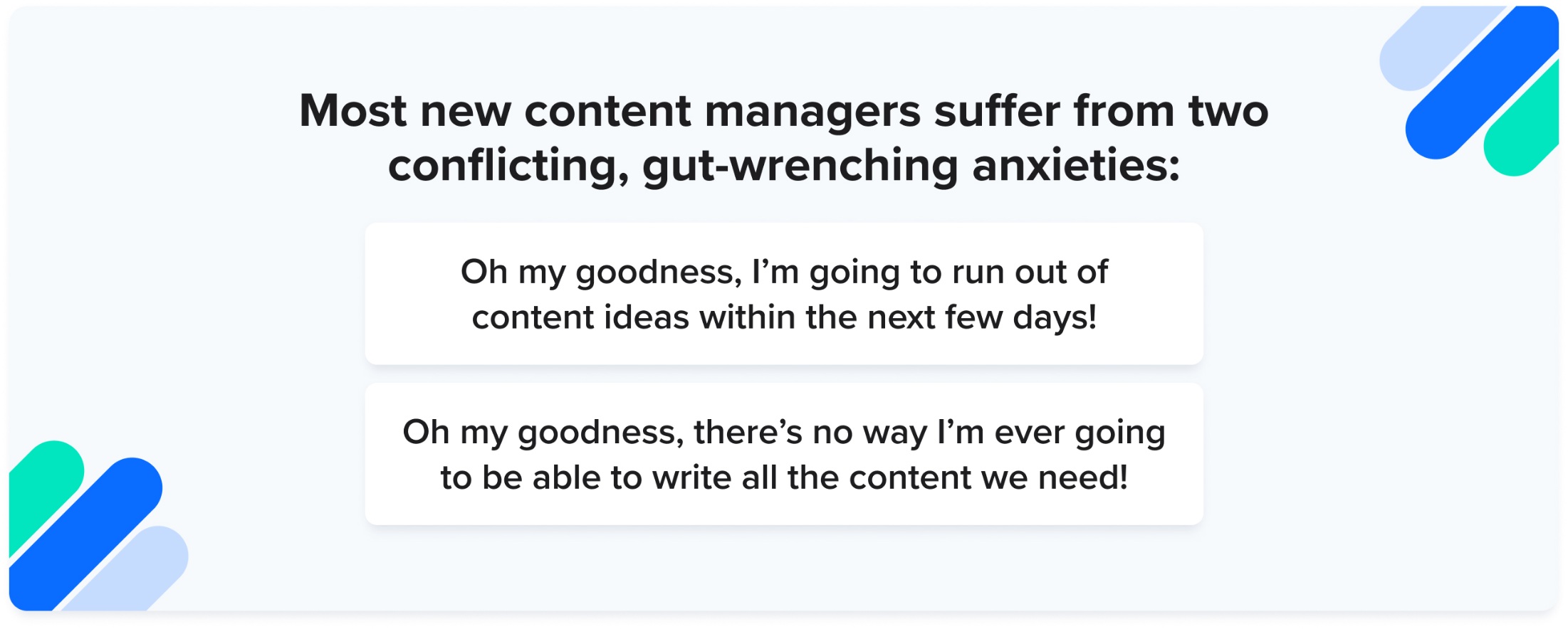
Task: Click "content ideas within the next few days!"
Action: point(783,317)
